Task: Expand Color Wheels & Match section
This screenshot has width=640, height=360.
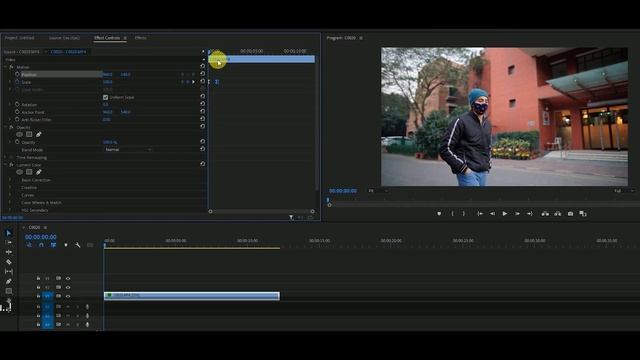Action: [10, 202]
